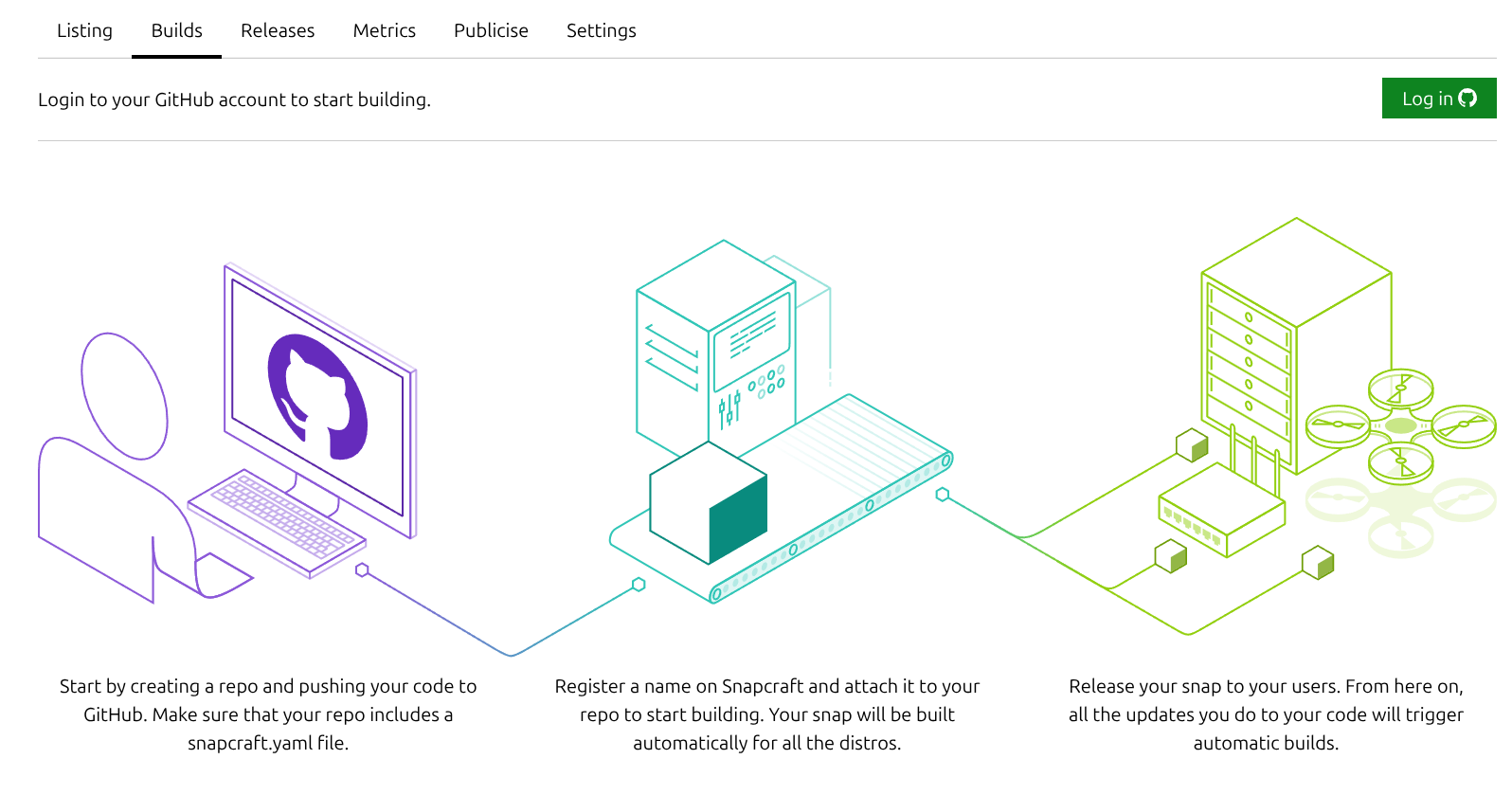Click the dark teal cube on conveyor

pyautogui.click(x=708, y=503)
